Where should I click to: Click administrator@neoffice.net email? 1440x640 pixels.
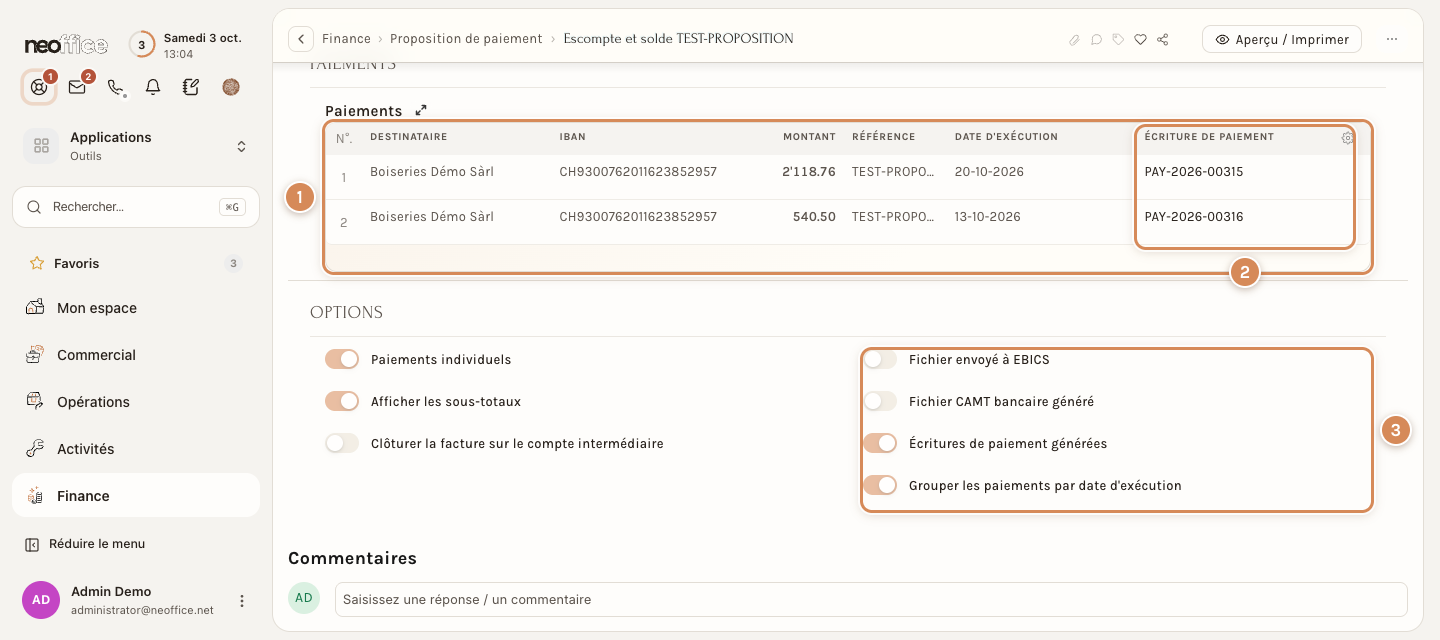[142, 610]
